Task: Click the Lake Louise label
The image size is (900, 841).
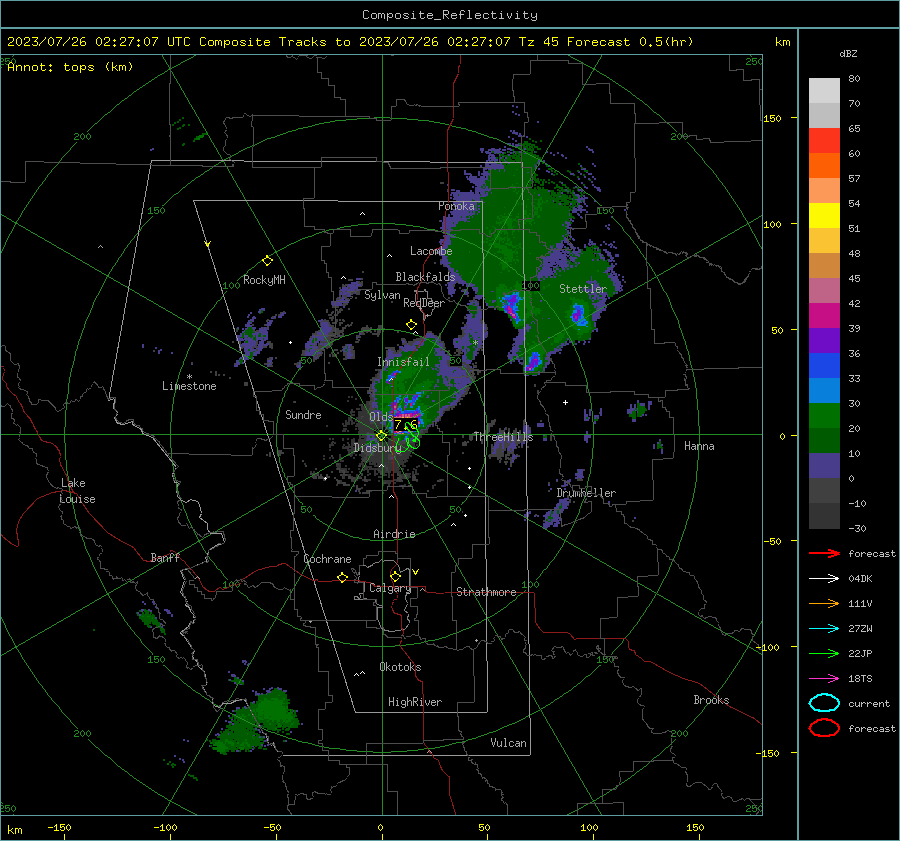Action: click(77, 491)
